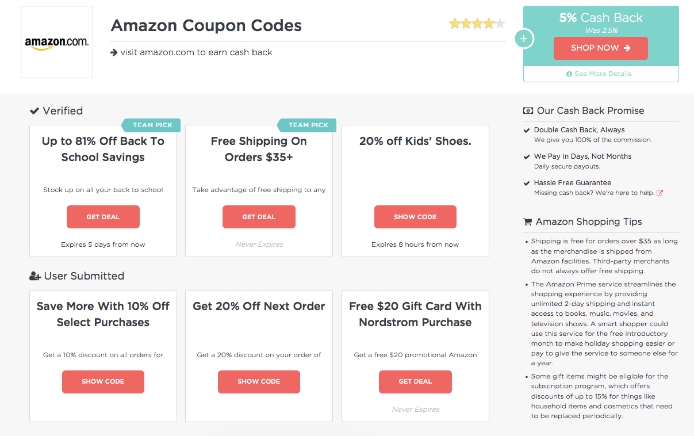Get Deal for Back To School Savings

point(103,216)
